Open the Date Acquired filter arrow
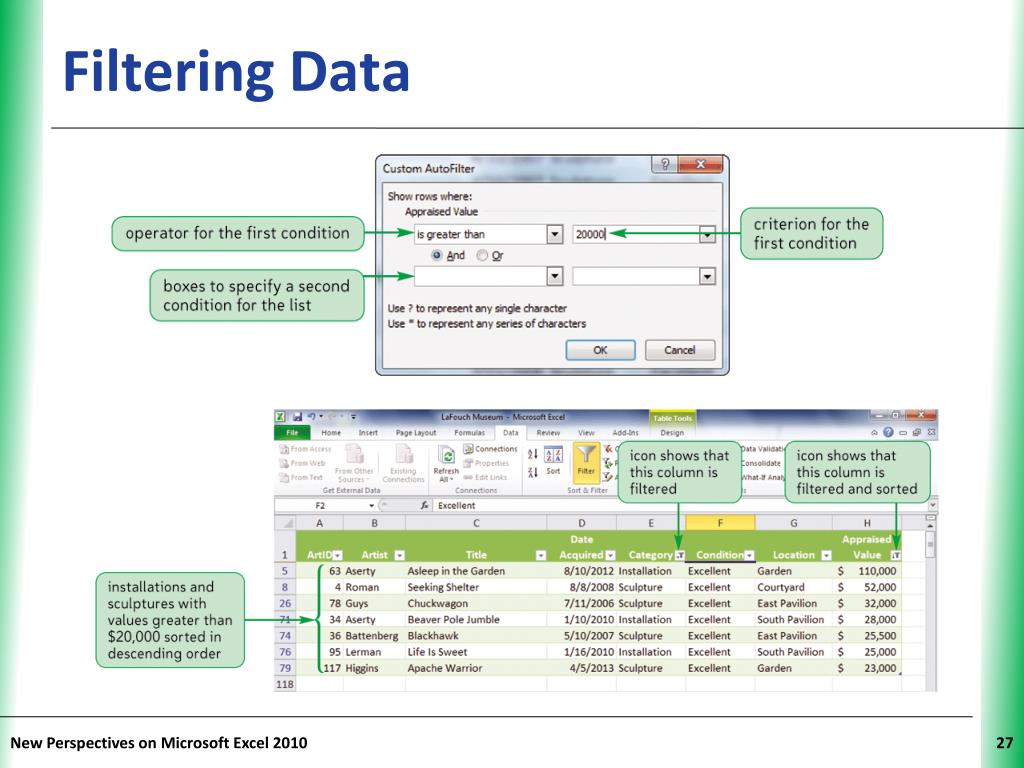The image size is (1024, 768). pos(611,555)
